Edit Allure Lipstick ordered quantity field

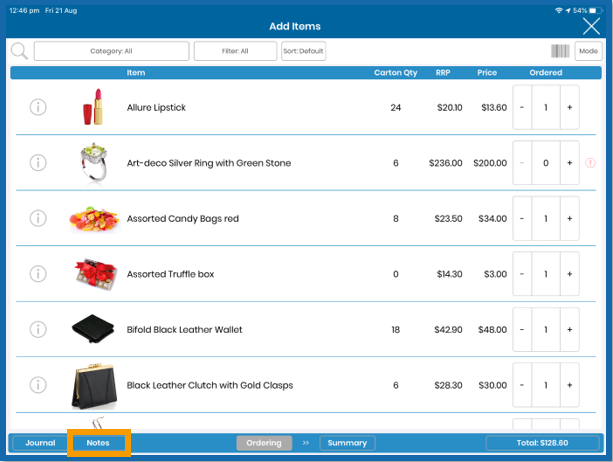[546, 107]
